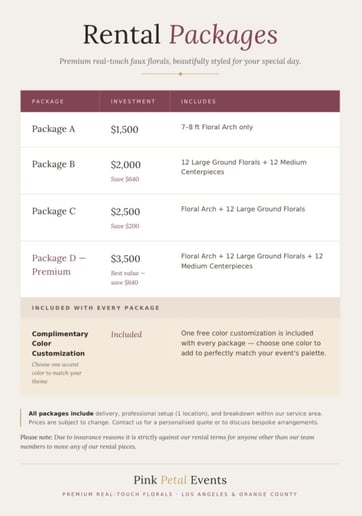Select the INCLUDES column header
362x516 pixels.
click(x=198, y=101)
